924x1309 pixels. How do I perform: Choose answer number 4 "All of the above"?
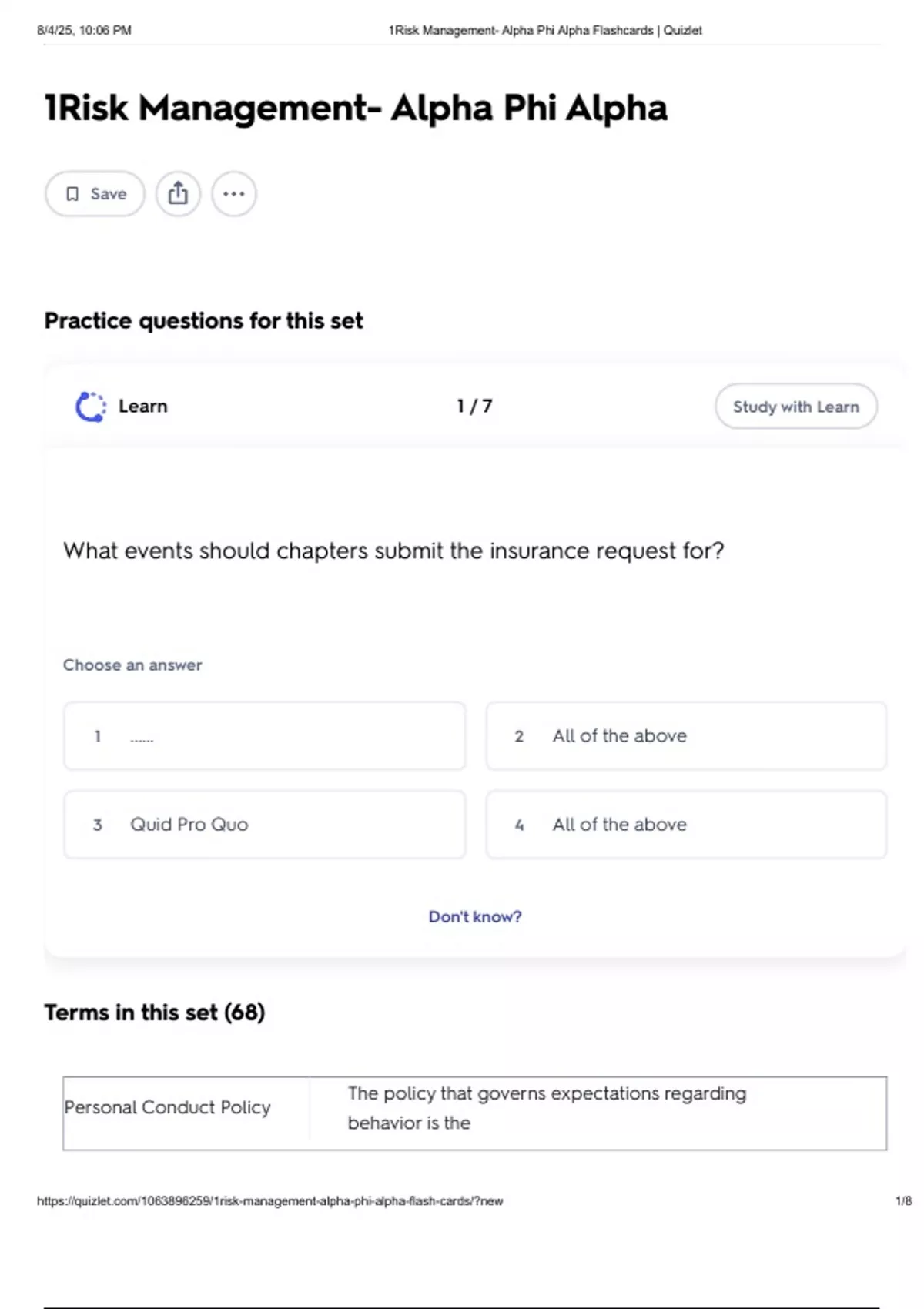685,825
